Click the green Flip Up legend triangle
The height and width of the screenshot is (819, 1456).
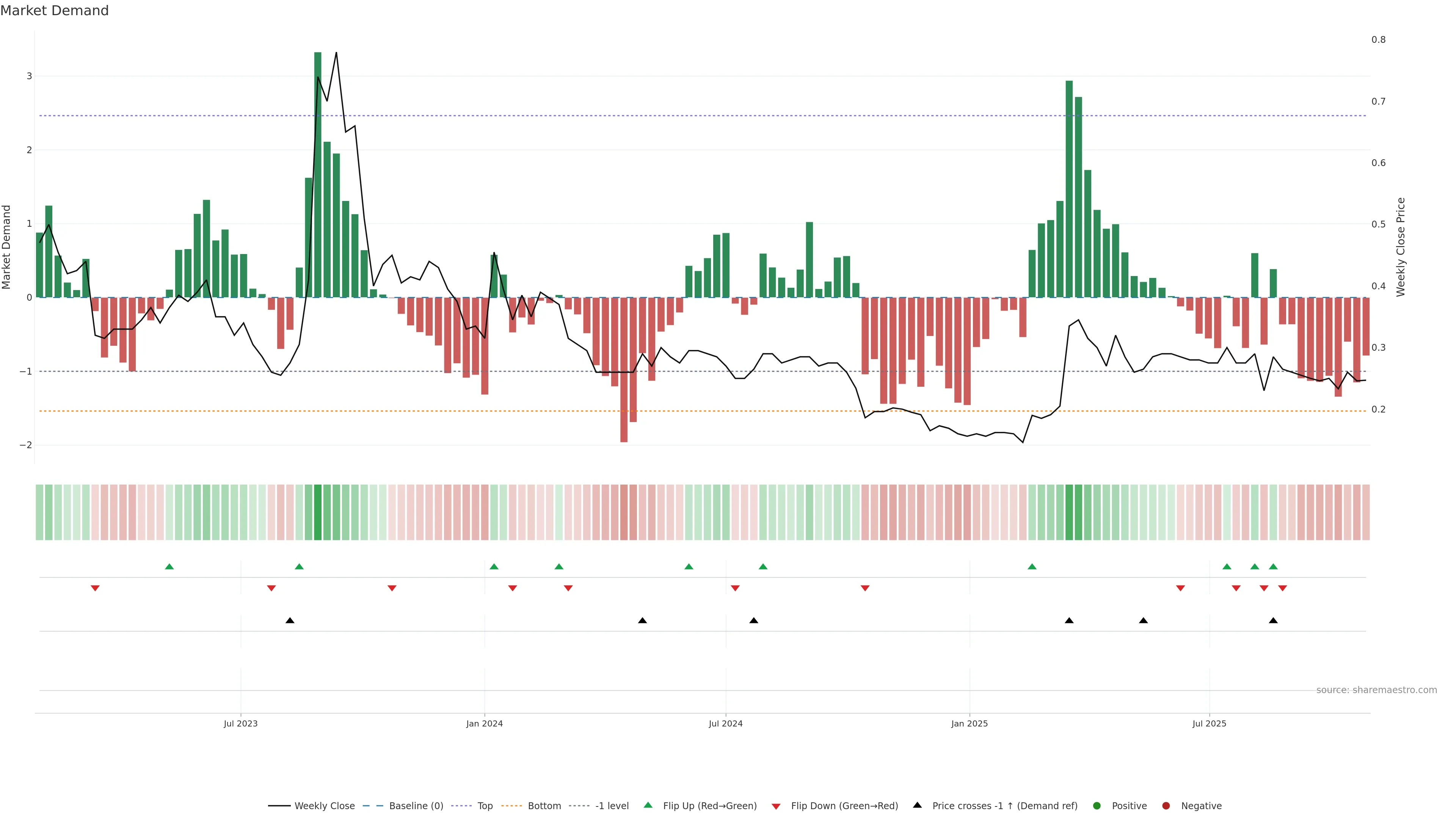pos(648,805)
